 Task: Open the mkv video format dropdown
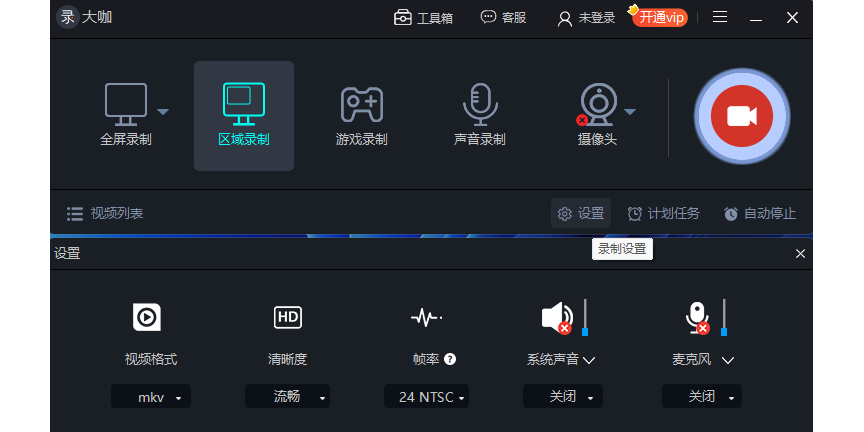151,396
